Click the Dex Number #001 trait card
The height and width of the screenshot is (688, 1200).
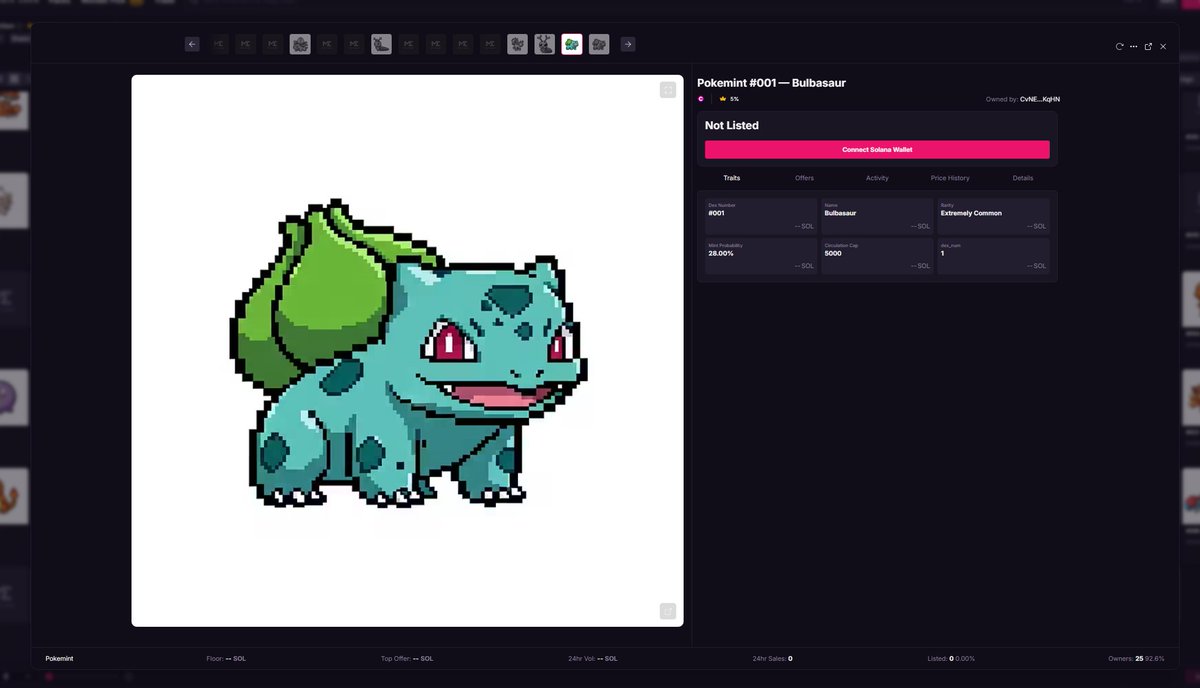point(761,216)
